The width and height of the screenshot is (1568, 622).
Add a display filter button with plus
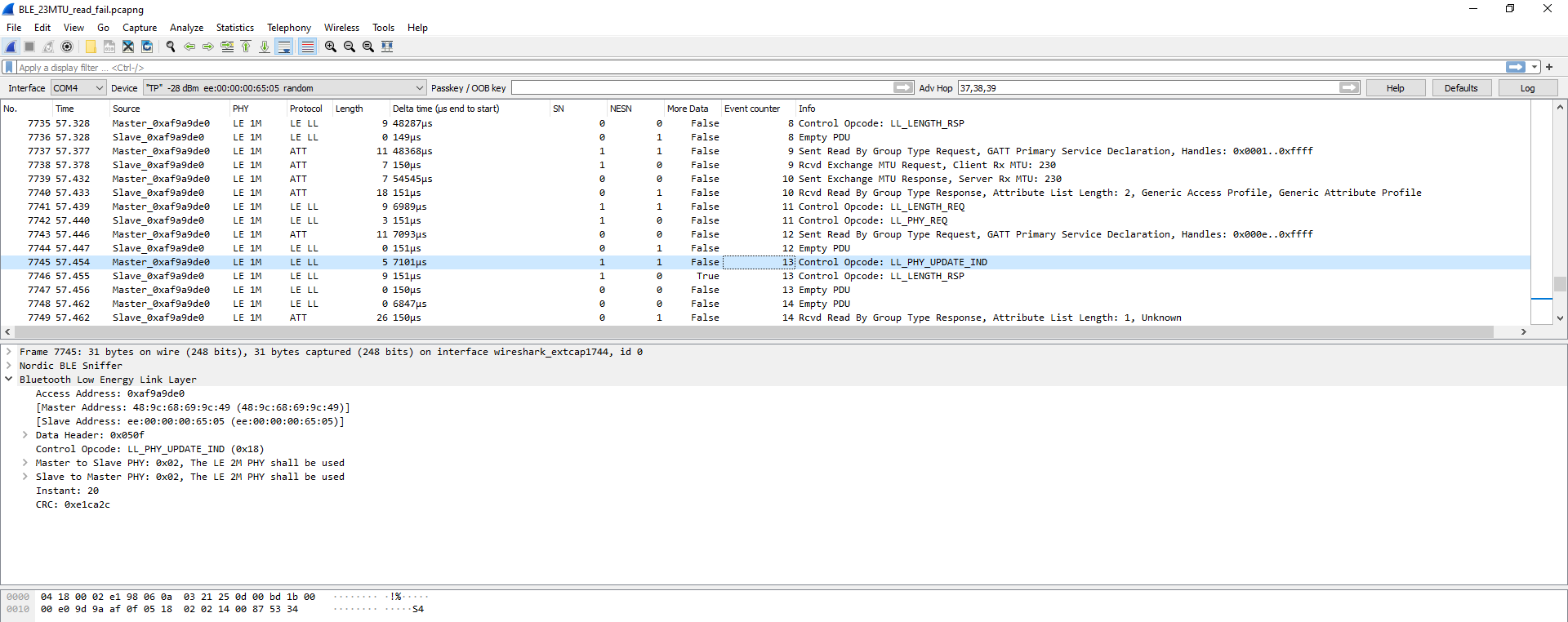[x=1549, y=67]
